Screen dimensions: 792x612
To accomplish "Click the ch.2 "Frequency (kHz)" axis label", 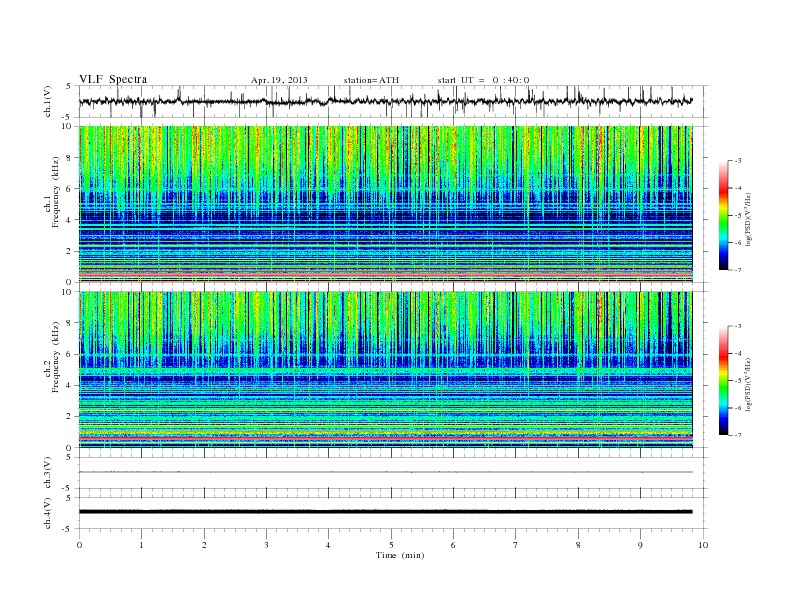I will click(x=56, y=356).
